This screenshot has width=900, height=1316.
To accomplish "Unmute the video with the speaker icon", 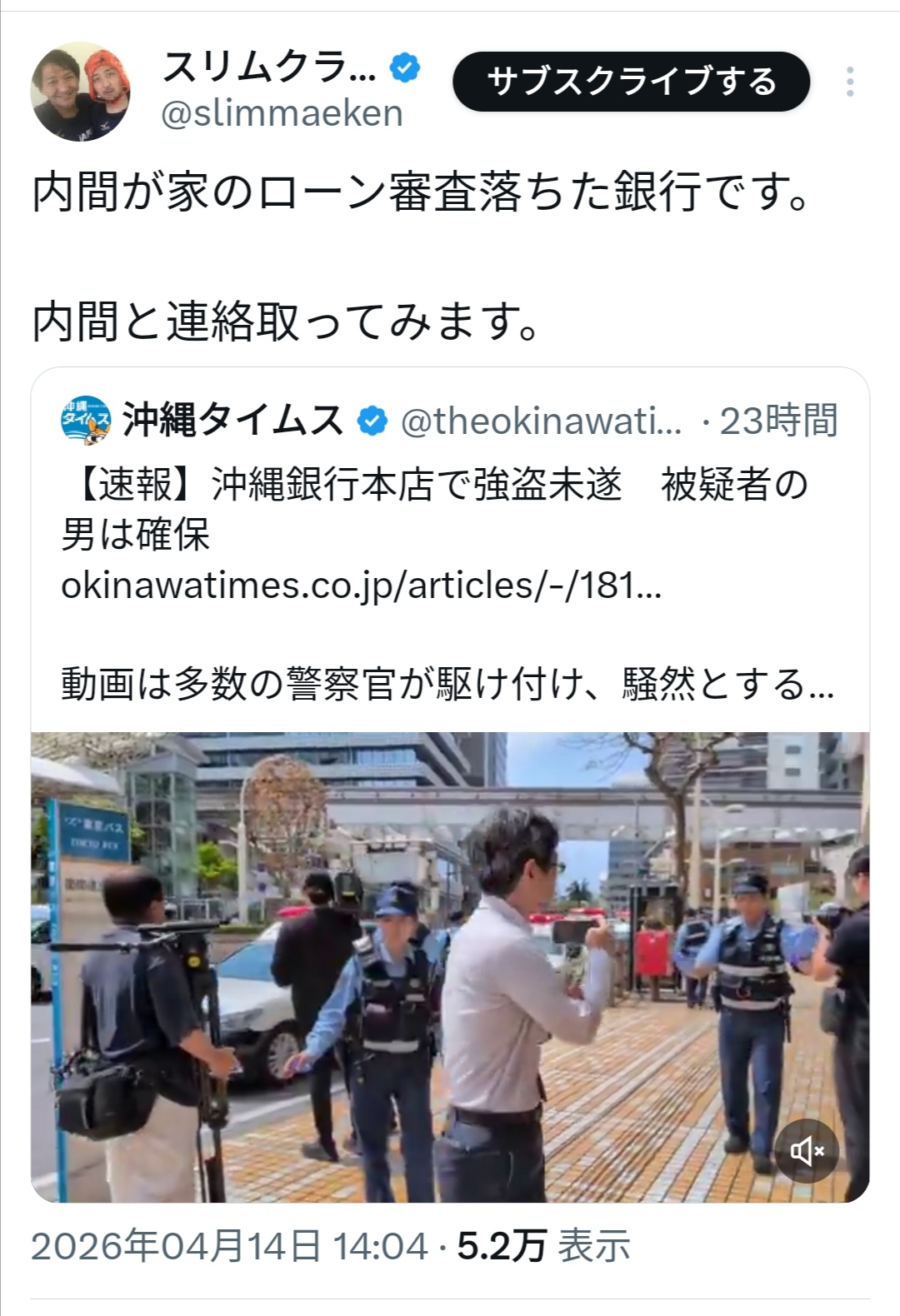I will [807, 1152].
